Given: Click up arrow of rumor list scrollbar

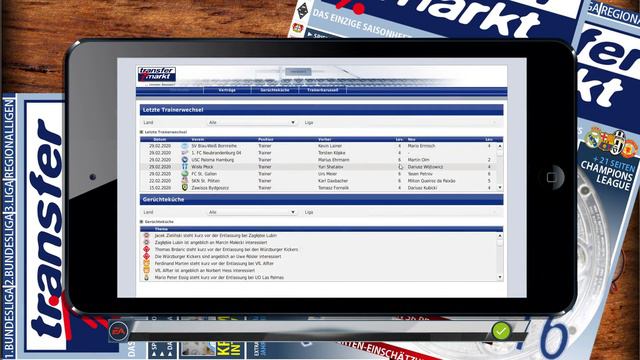Looking at the screenshot, I should tap(500, 236).
